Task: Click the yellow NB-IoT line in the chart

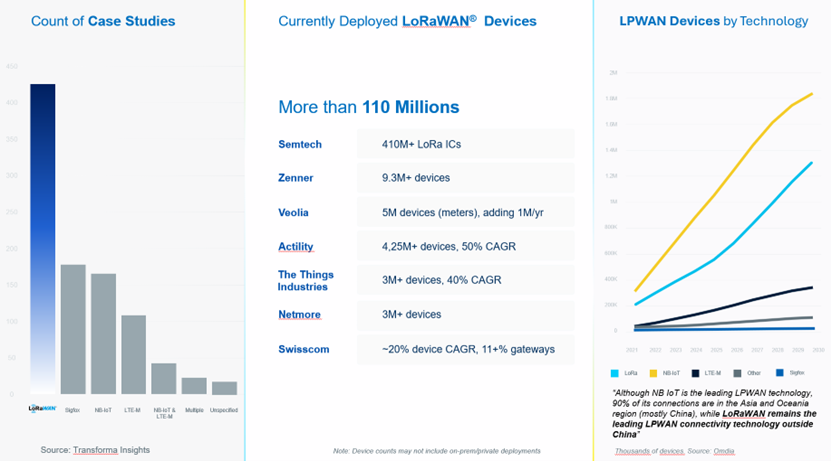Action: pos(713,198)
